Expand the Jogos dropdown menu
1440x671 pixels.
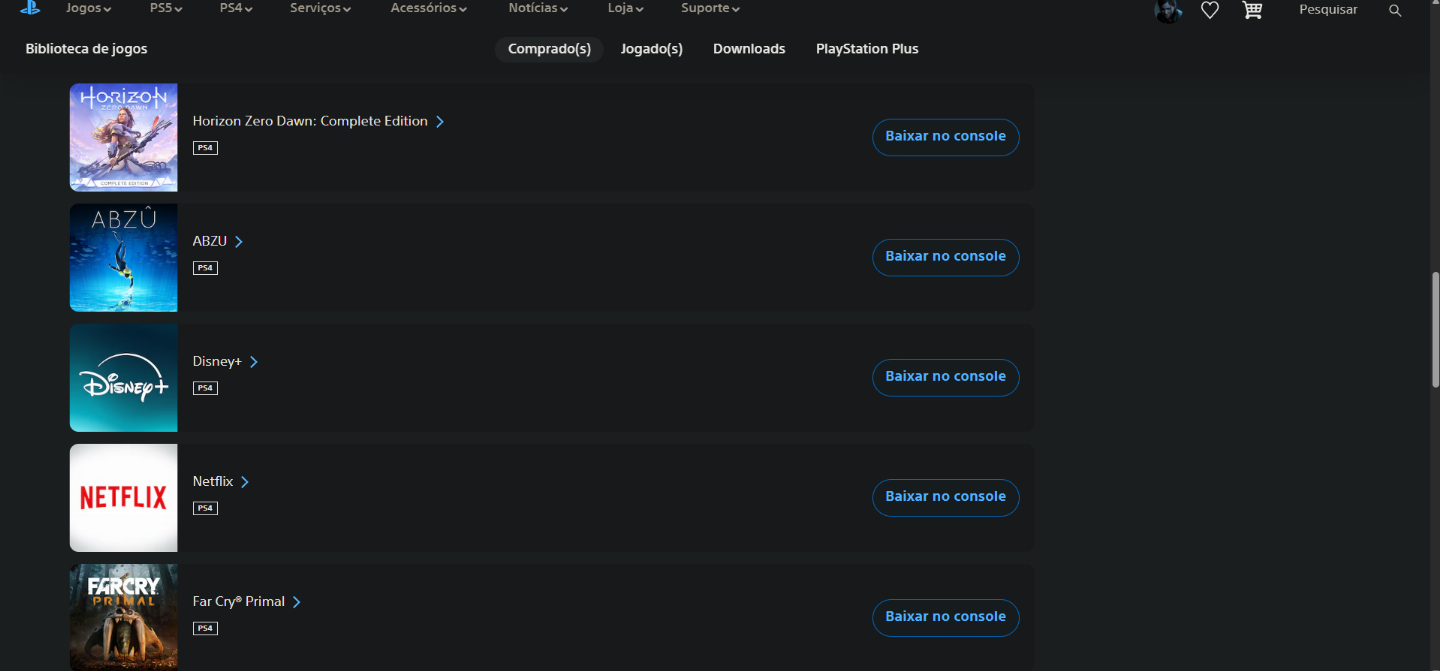88,8
